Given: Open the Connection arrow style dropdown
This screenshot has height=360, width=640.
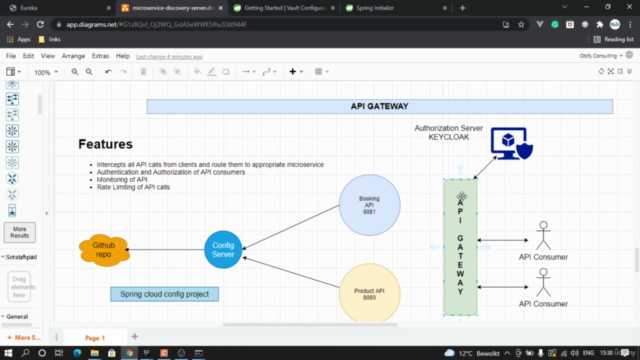Looking at the screenshot, I should (248, 72).
